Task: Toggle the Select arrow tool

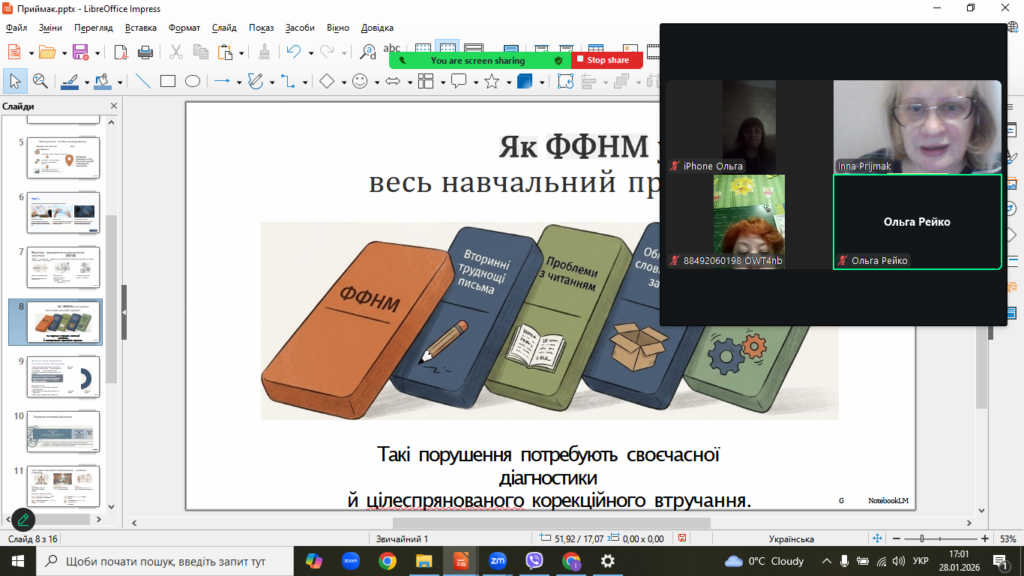Action: click(15, 82)
